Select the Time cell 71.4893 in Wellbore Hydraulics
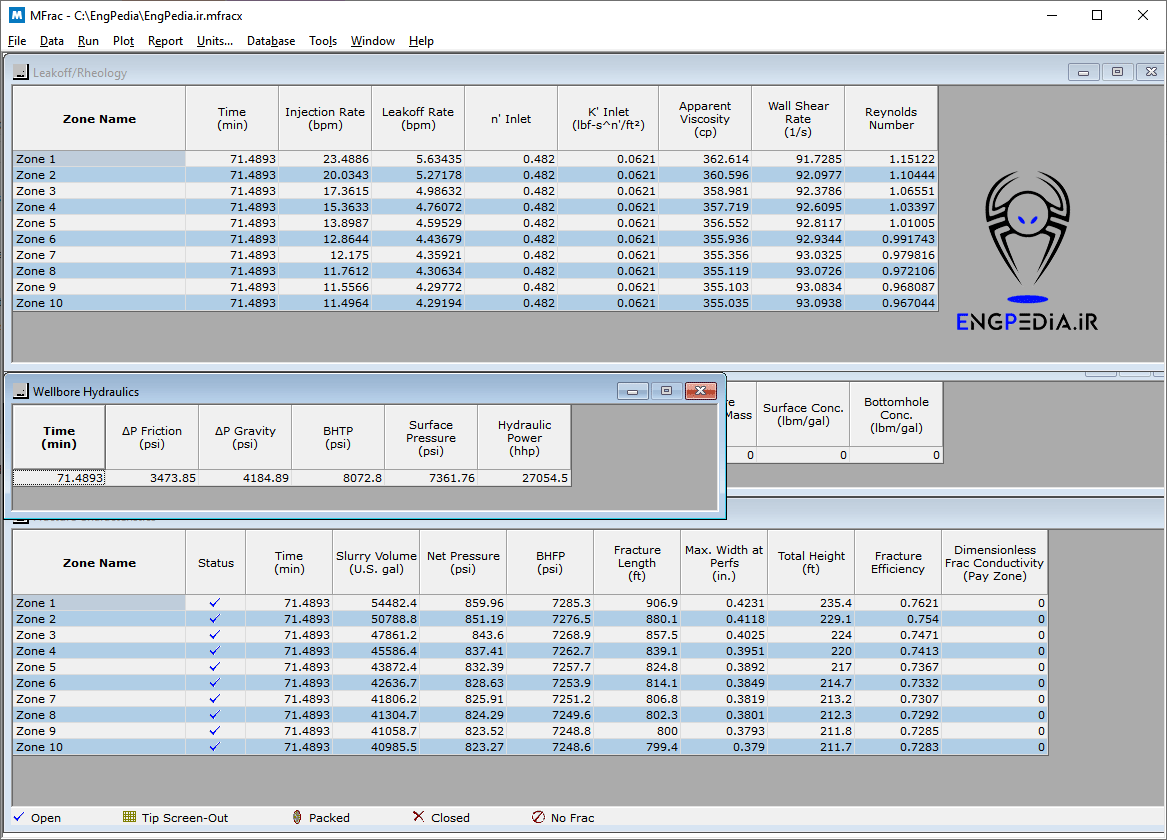The width and height of the screenshot is (1167, 840). coord(59,478)
